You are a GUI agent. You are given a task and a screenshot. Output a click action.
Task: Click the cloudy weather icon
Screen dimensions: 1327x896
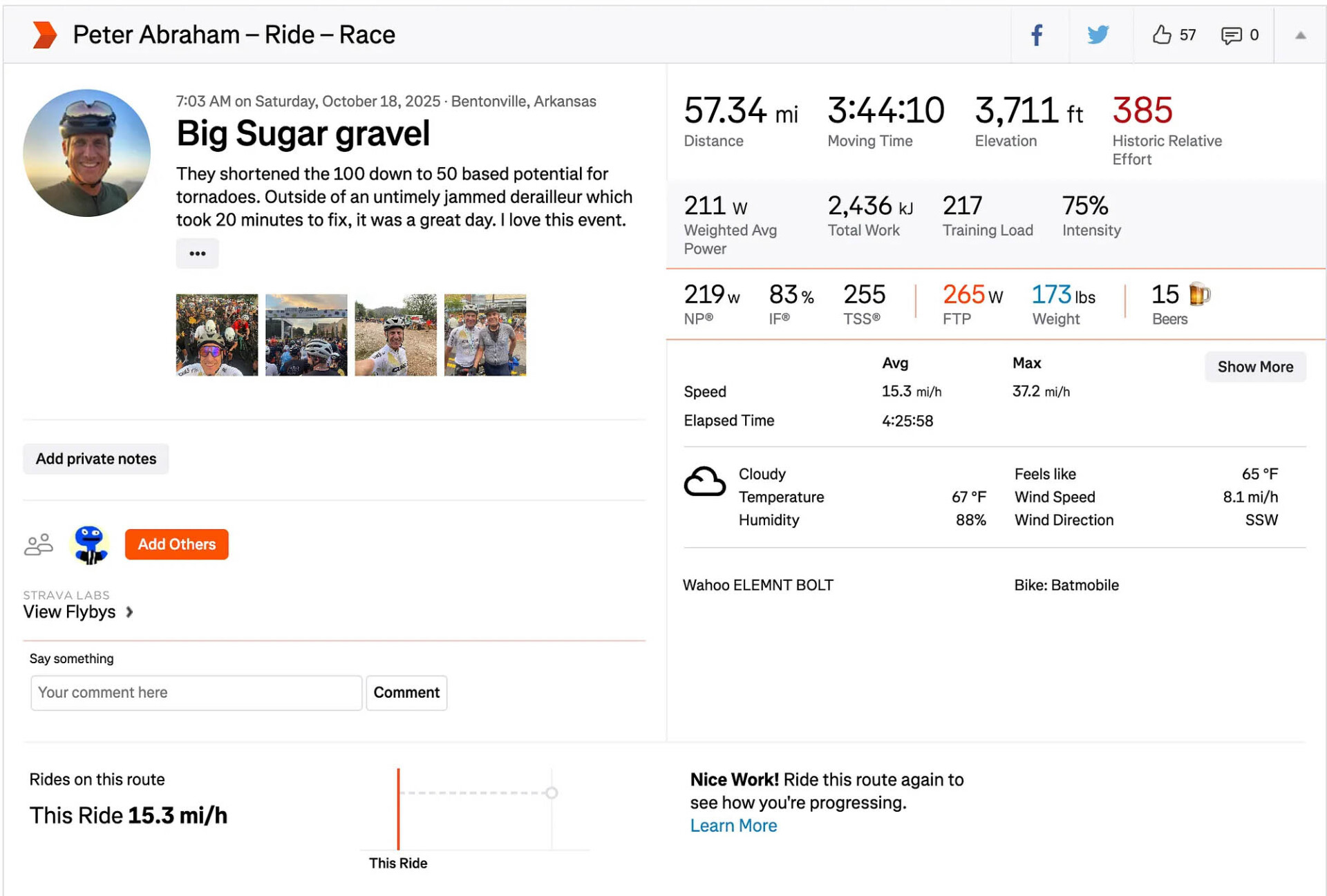click(x=704, y=482)
